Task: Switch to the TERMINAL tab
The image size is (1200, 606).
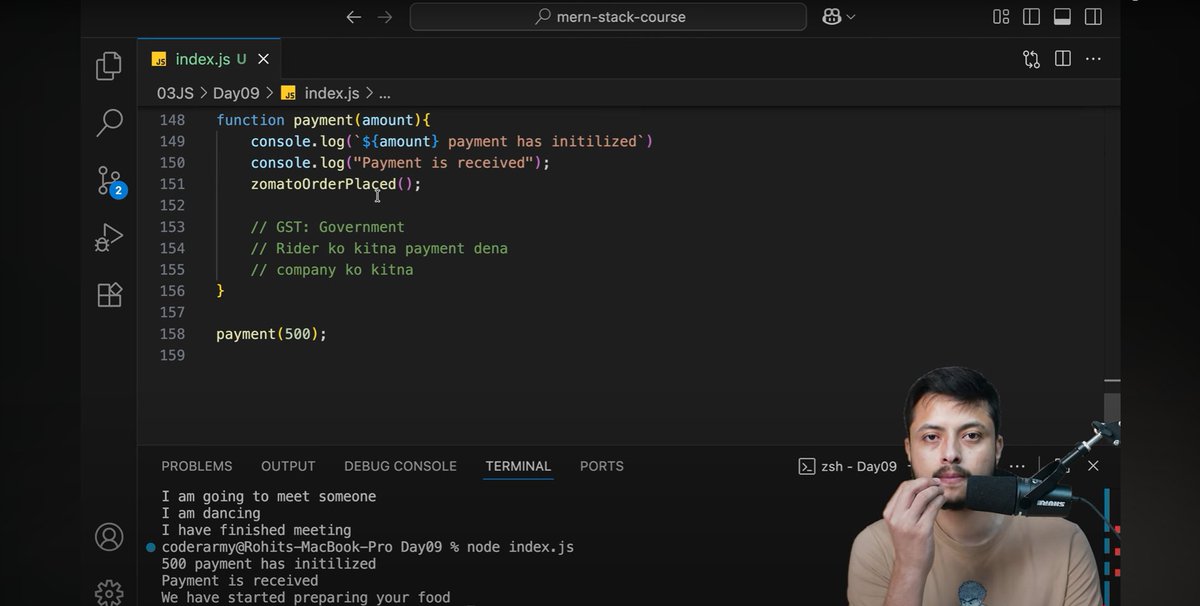Action: 518,466
